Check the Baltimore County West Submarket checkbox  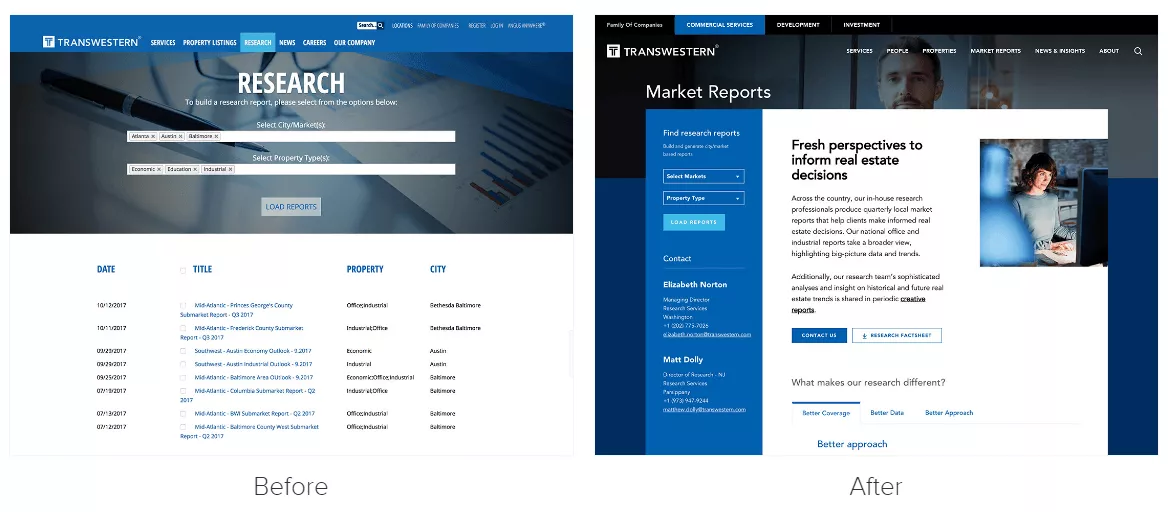point(183,427)
